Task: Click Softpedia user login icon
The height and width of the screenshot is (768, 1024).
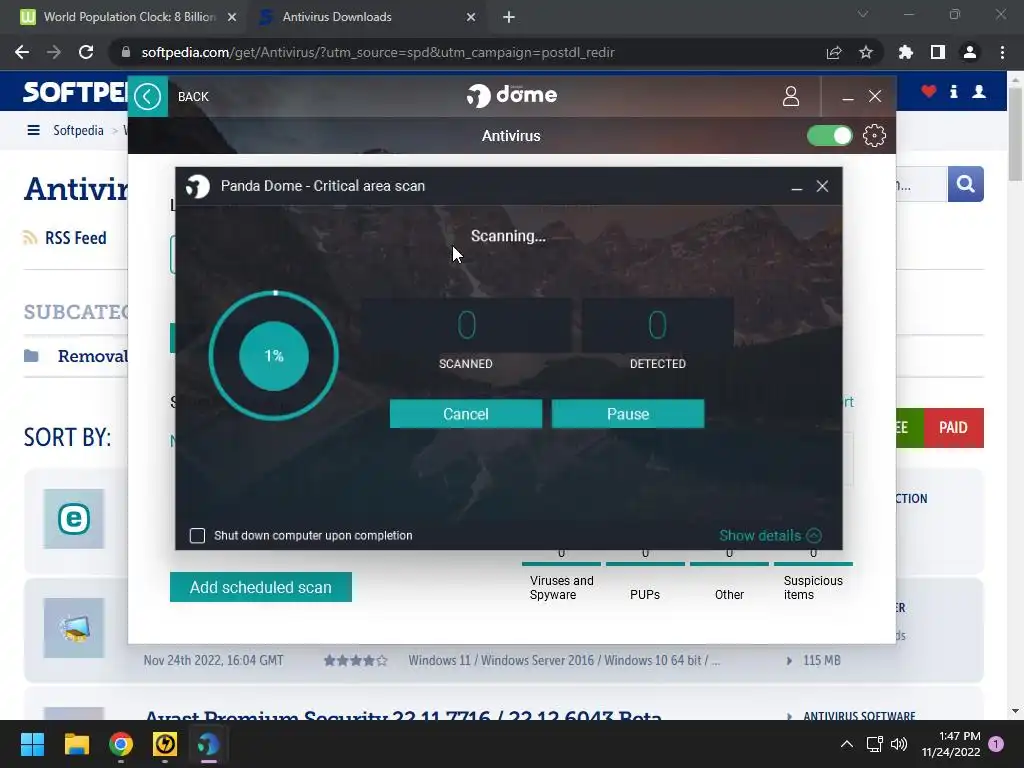Action: click(979, 91)
